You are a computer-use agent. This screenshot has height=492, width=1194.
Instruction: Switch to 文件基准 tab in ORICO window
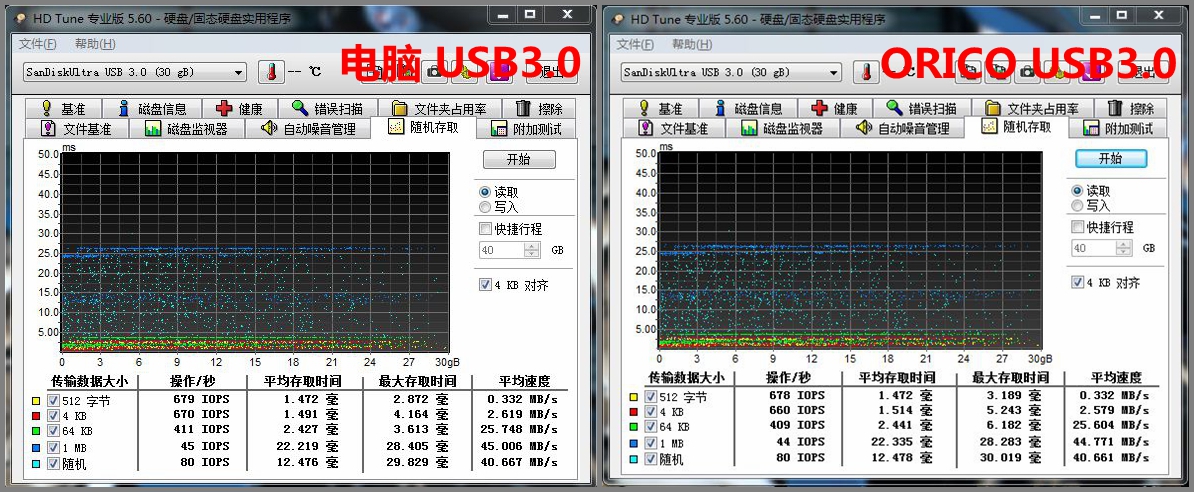(672, 129)
